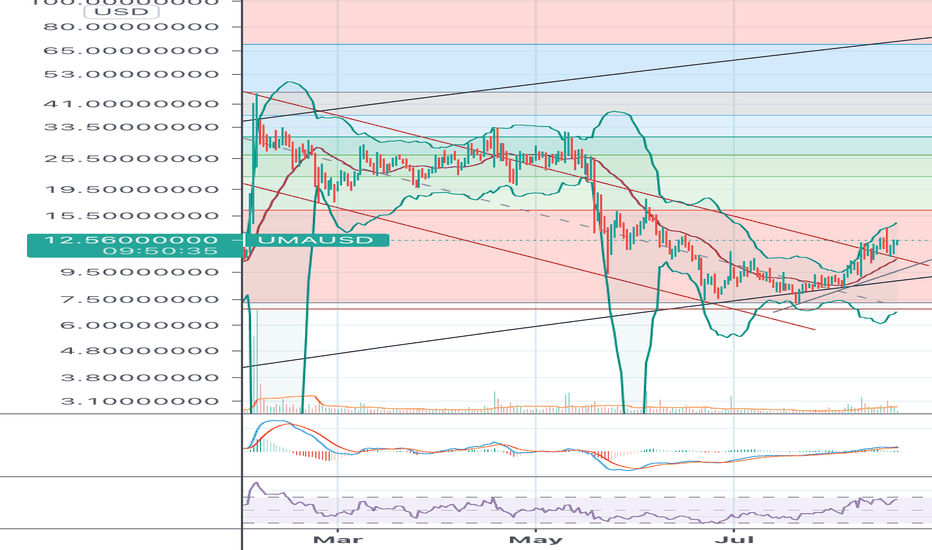The width and height of the screenshot is (932, 550).
Task: Click the 80.00000000 price axis label
Action: coord(131,27)
